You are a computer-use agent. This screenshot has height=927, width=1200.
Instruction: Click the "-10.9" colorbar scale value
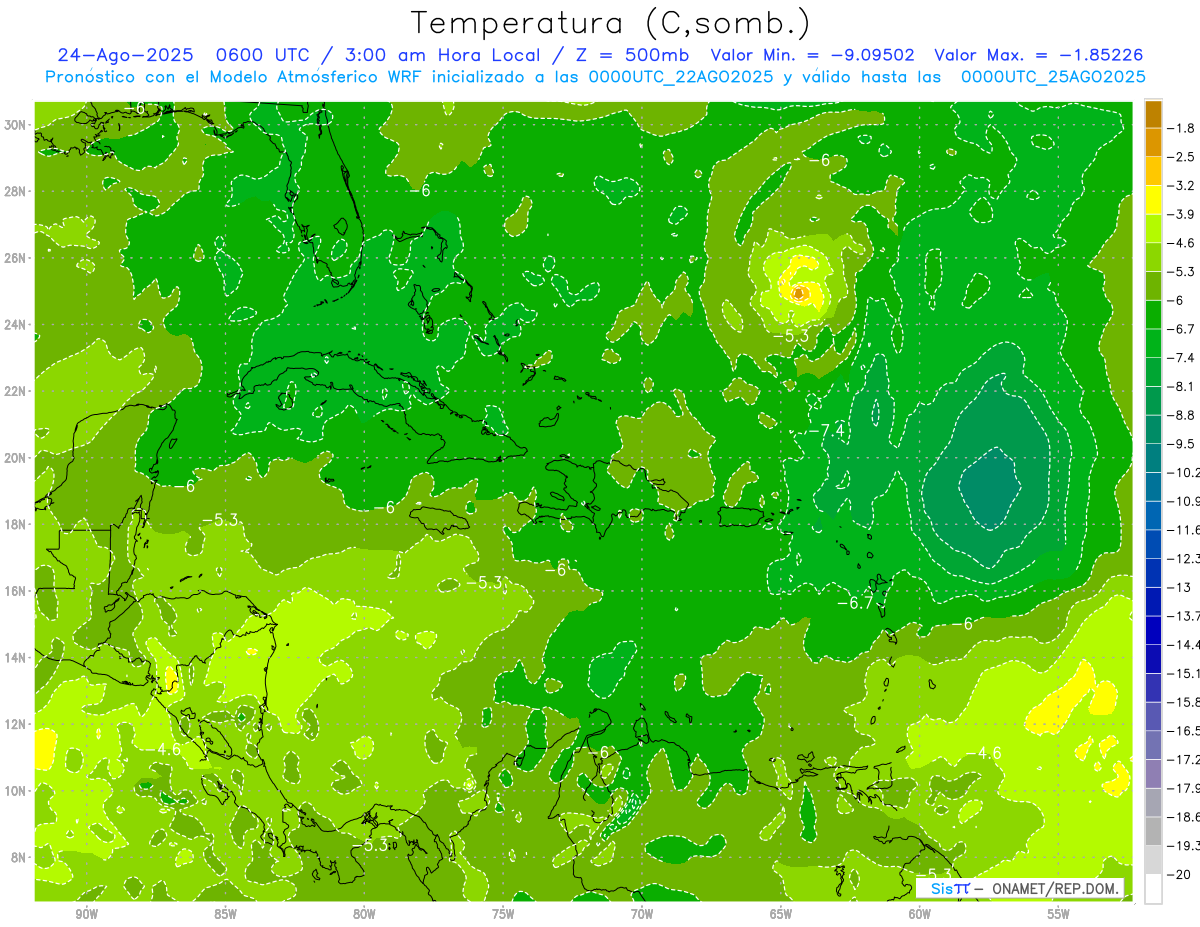pos(1185,501)
